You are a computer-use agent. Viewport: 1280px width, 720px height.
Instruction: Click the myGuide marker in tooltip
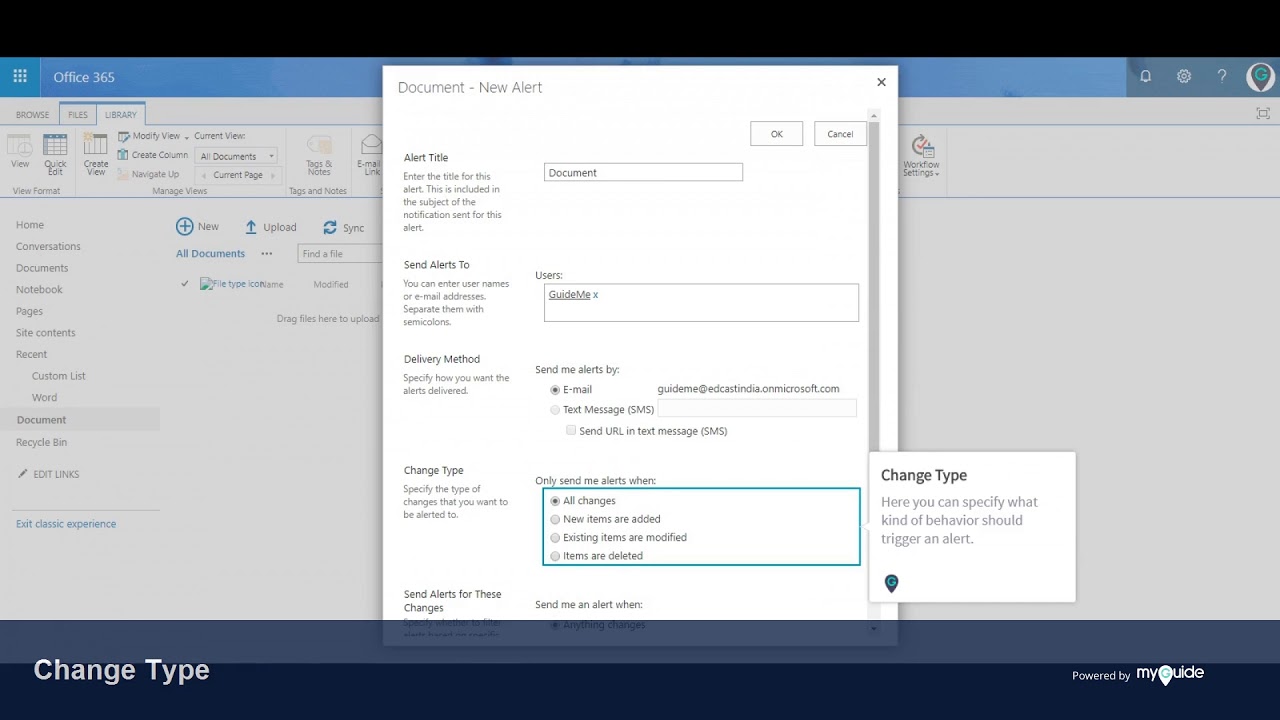coord(892,583)
